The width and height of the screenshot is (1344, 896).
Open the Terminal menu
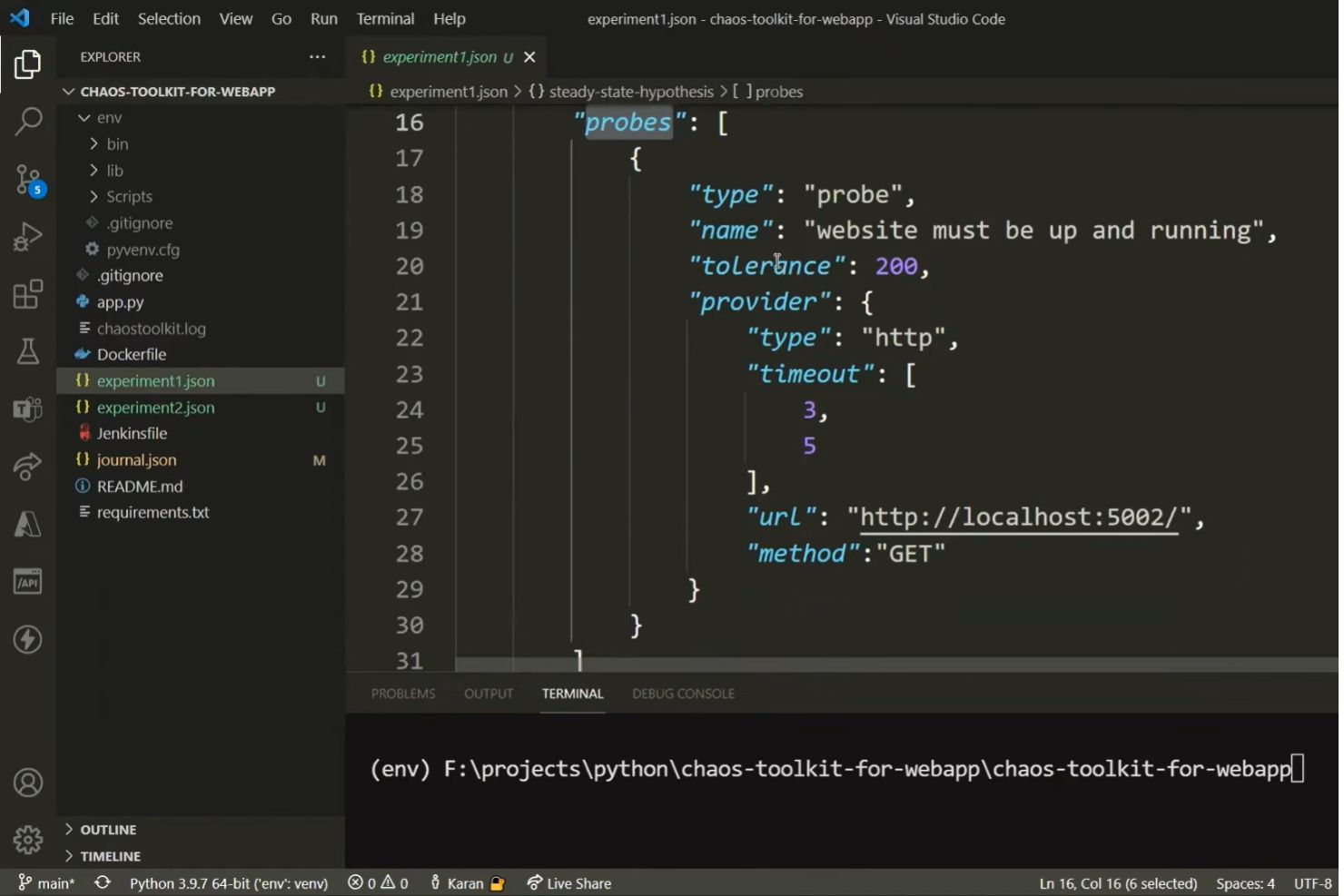point(385,18)
